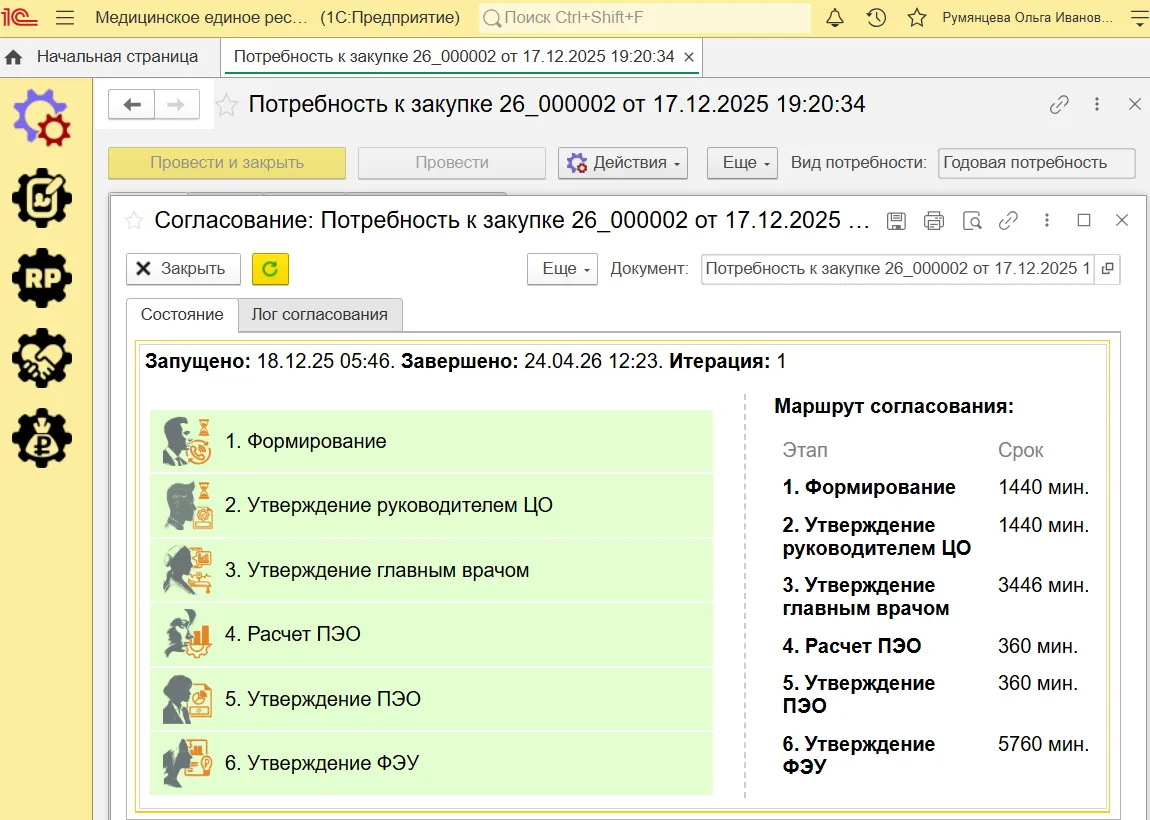Open sidebar section with purple and red gears

coord(42,117)
